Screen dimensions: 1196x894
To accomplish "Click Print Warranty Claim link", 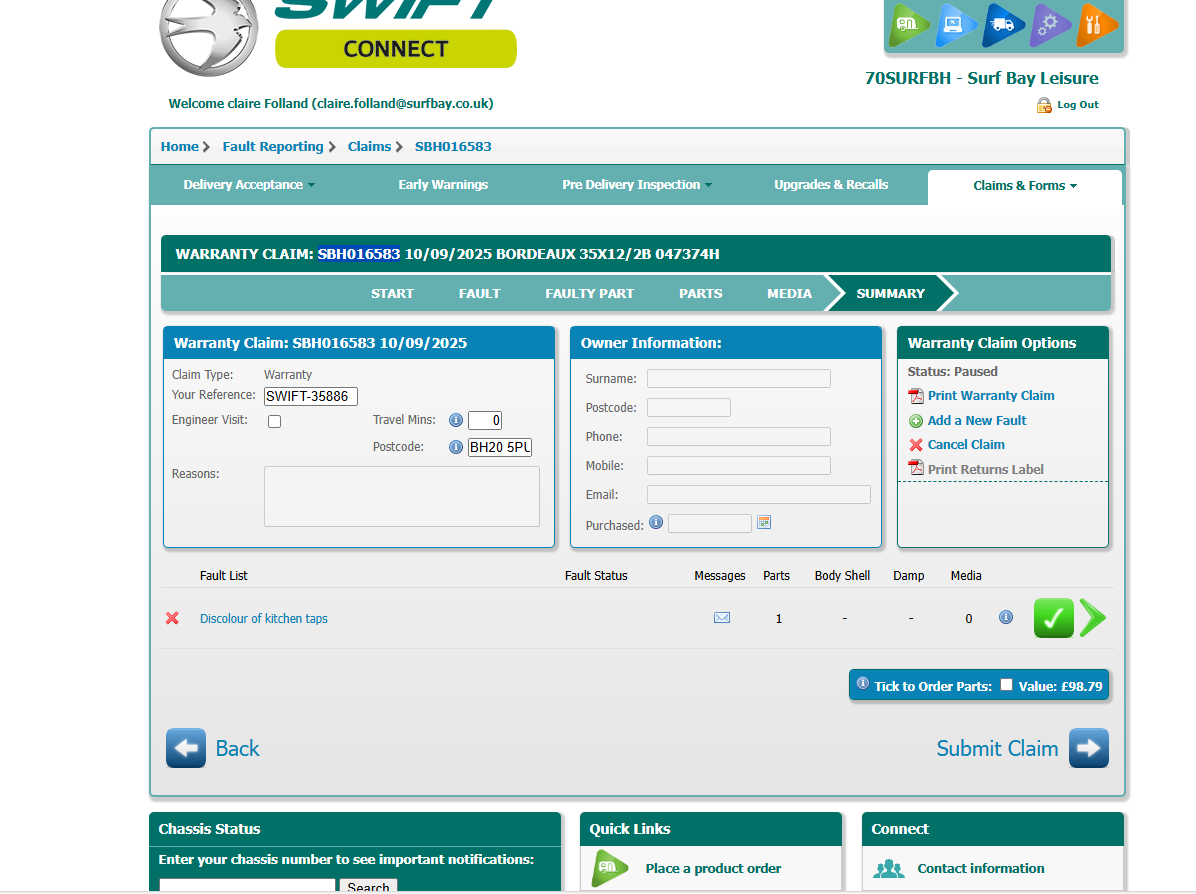I will pyautogui.click(x=991, y=396).
